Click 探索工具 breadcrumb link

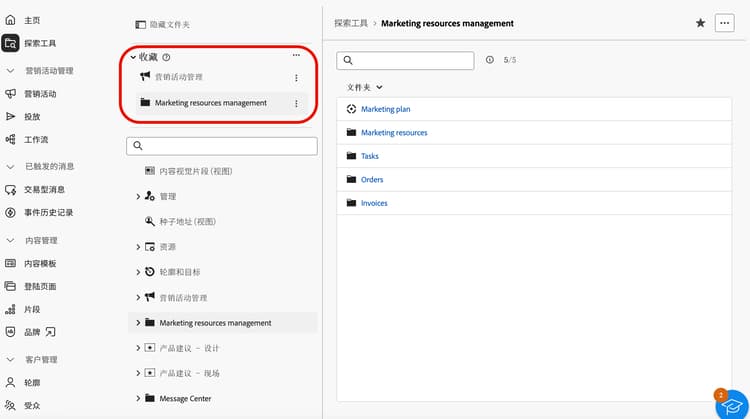pos(351,23)
